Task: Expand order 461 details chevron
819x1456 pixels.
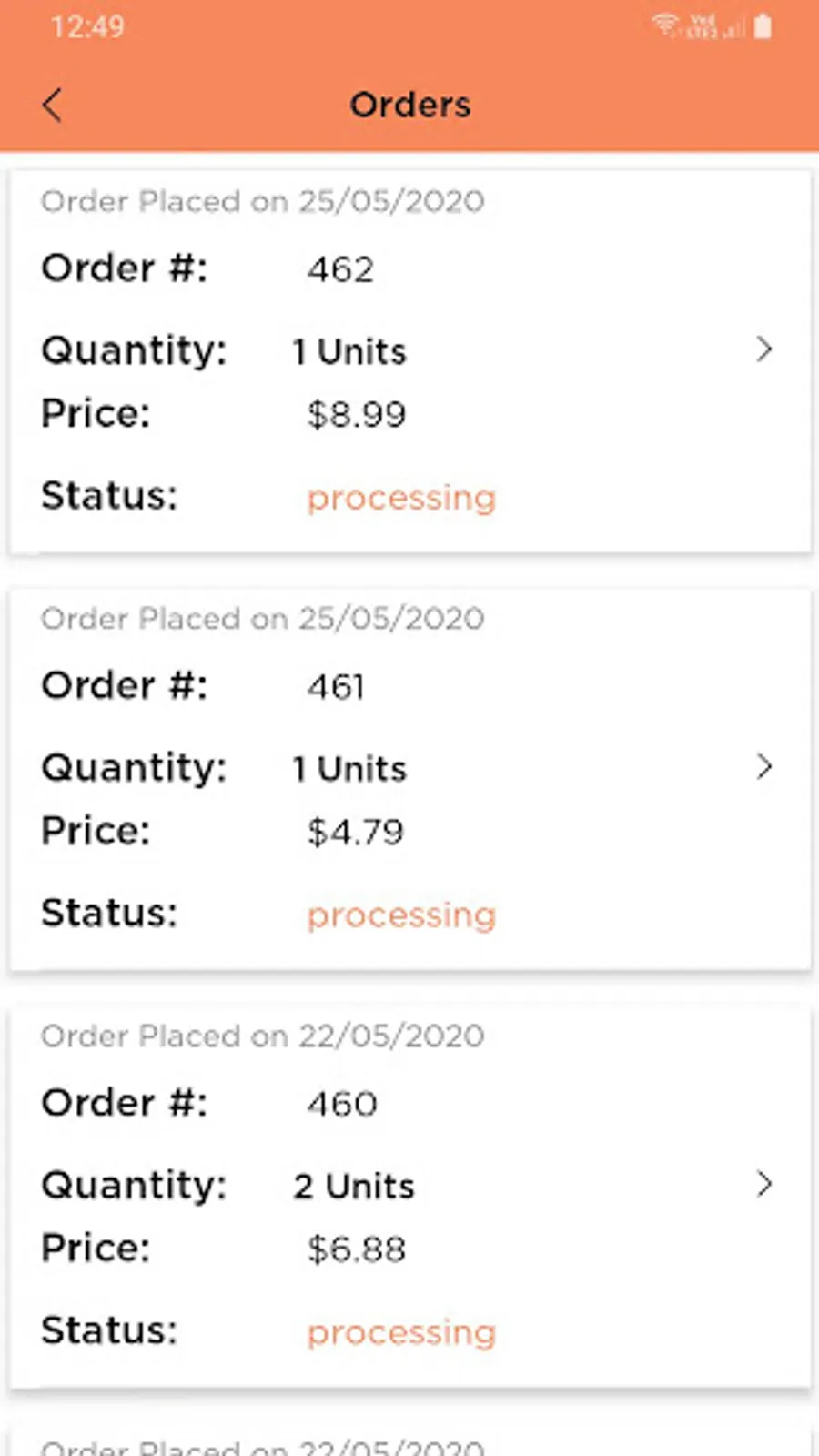Action: click(763, 767)
